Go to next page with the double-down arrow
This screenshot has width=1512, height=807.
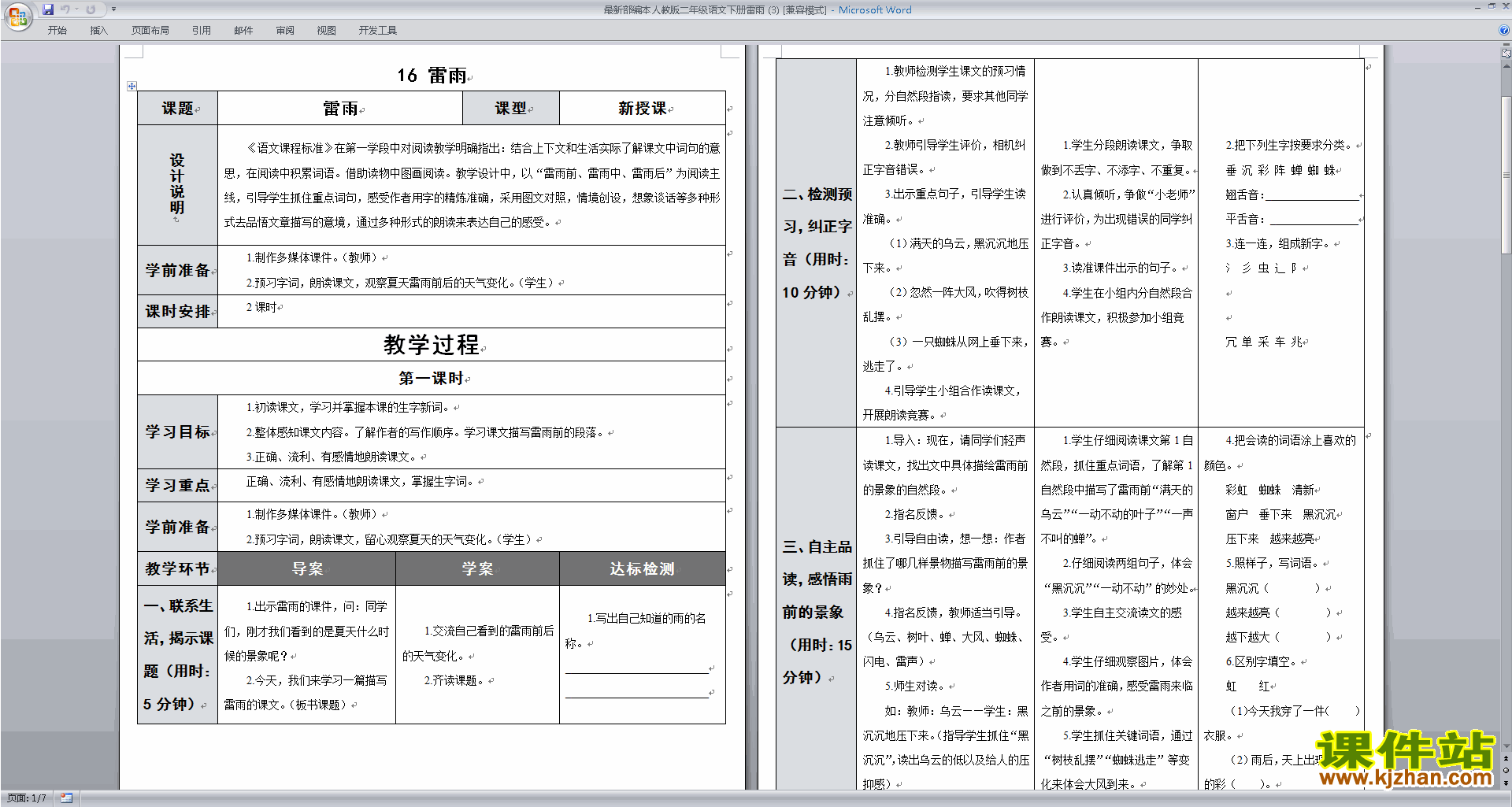(x=1506, y=783)
